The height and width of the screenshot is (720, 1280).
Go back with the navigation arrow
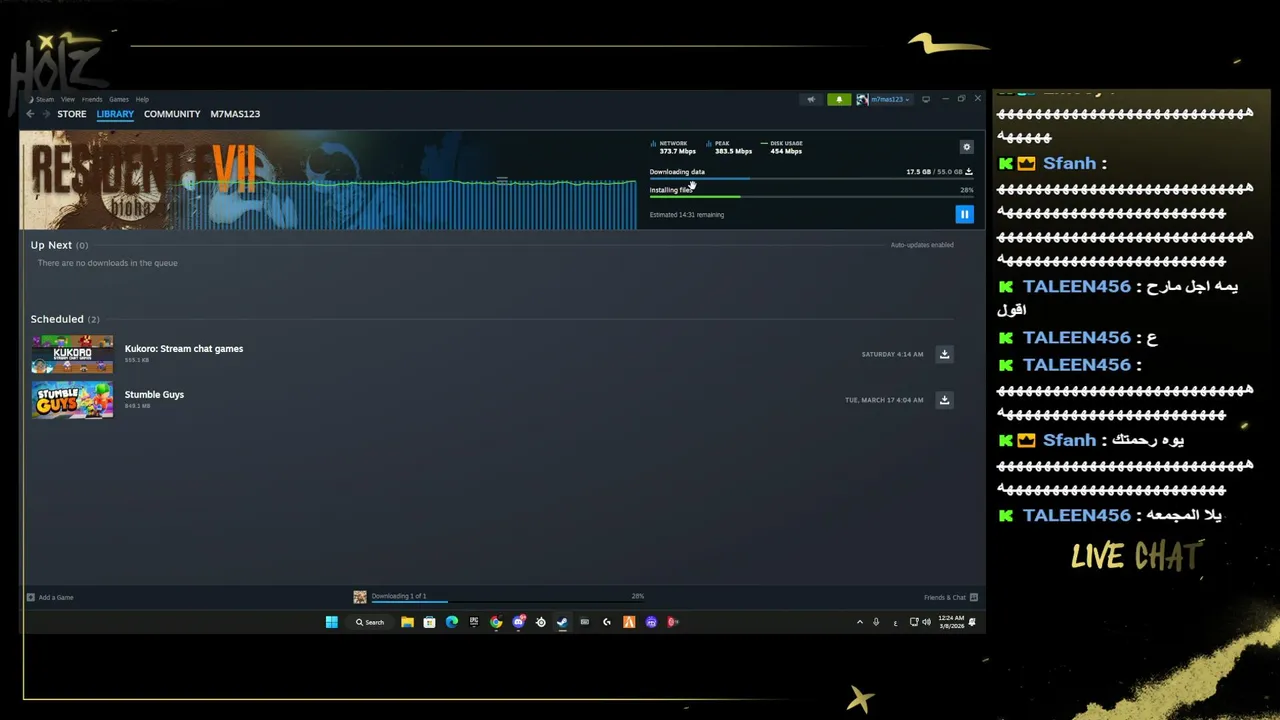pyautogui.click(x=30, y=114)
